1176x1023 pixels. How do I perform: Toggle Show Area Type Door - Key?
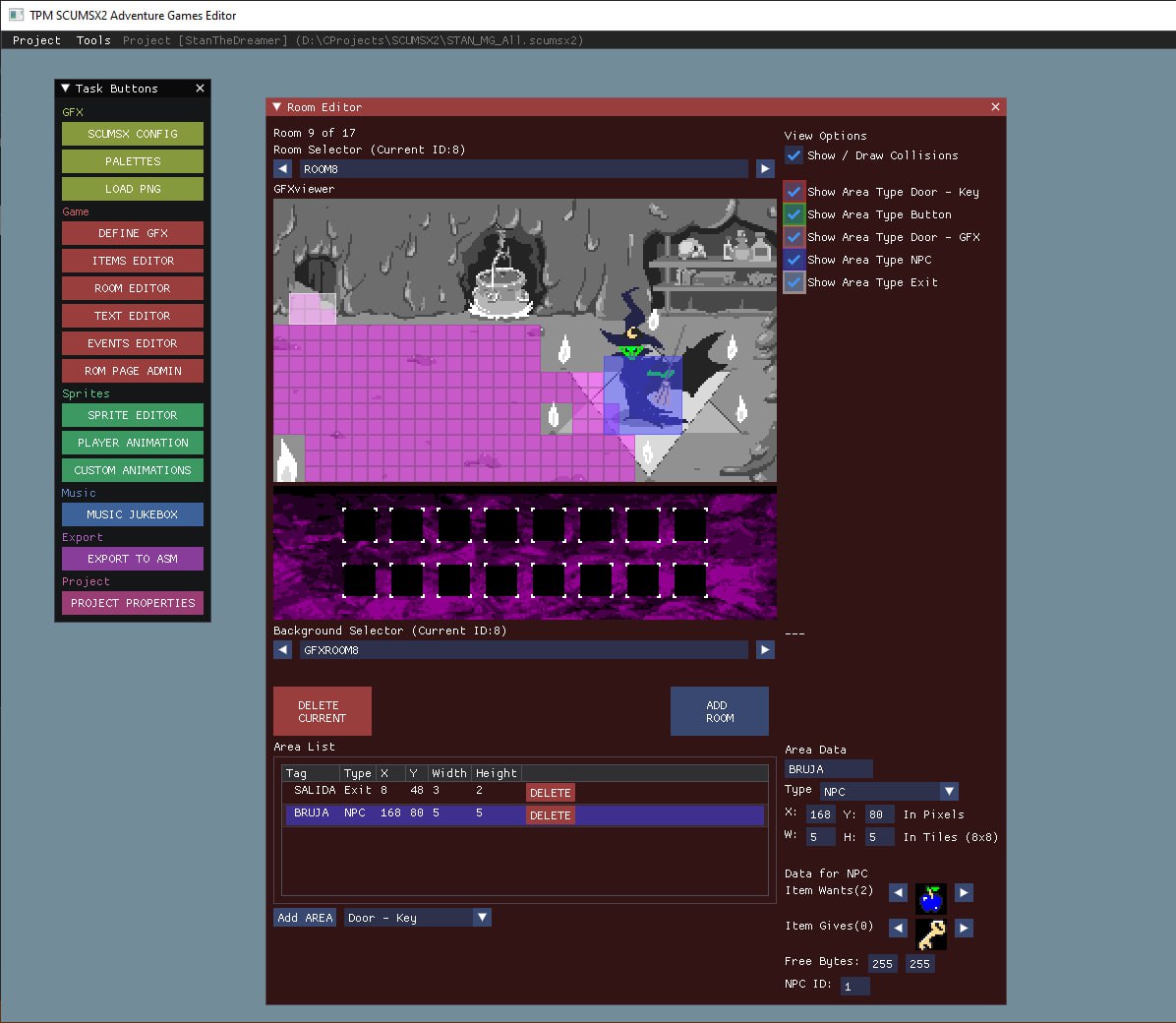pos(794,192)
